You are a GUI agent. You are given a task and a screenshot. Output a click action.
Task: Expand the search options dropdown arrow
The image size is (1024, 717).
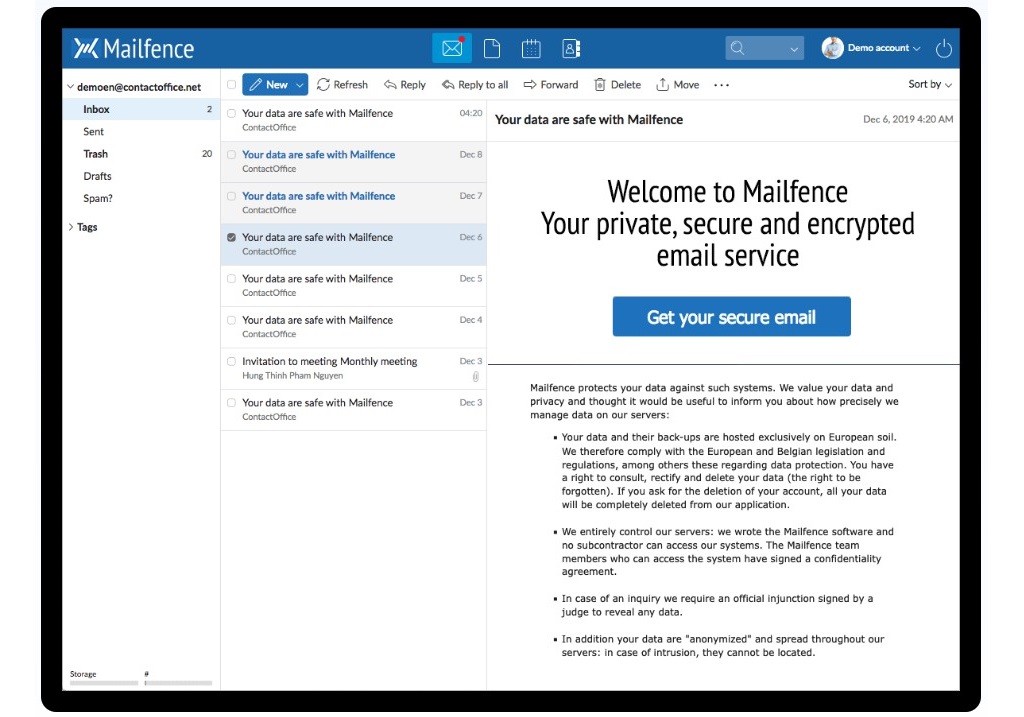tap(793, 49)
